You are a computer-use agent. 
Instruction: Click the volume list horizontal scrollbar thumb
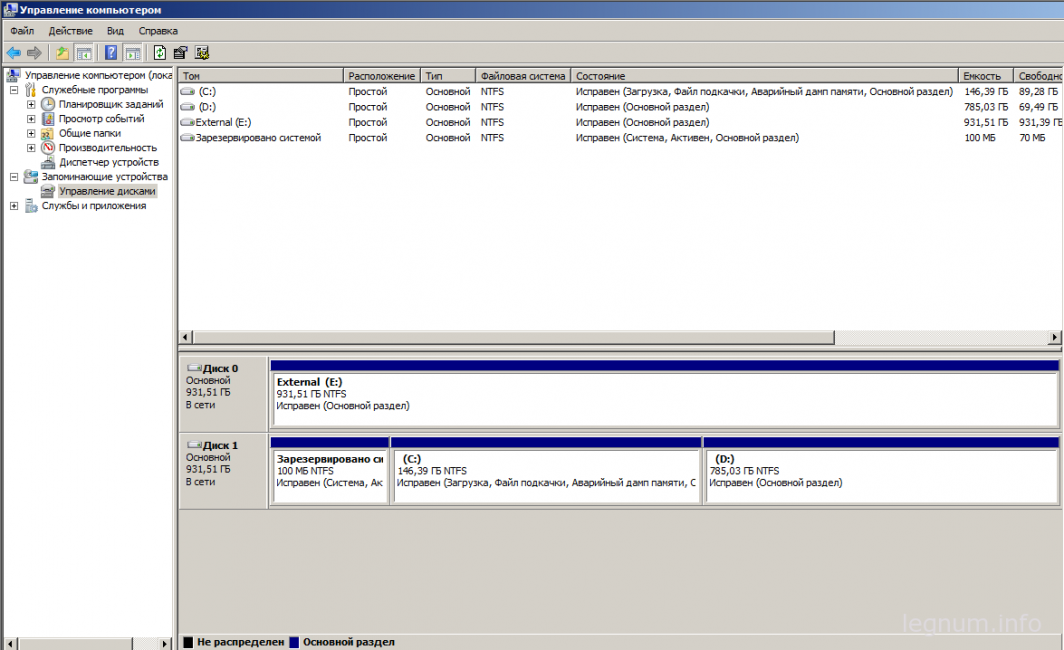pyautogui.click(x=514, y=337)
